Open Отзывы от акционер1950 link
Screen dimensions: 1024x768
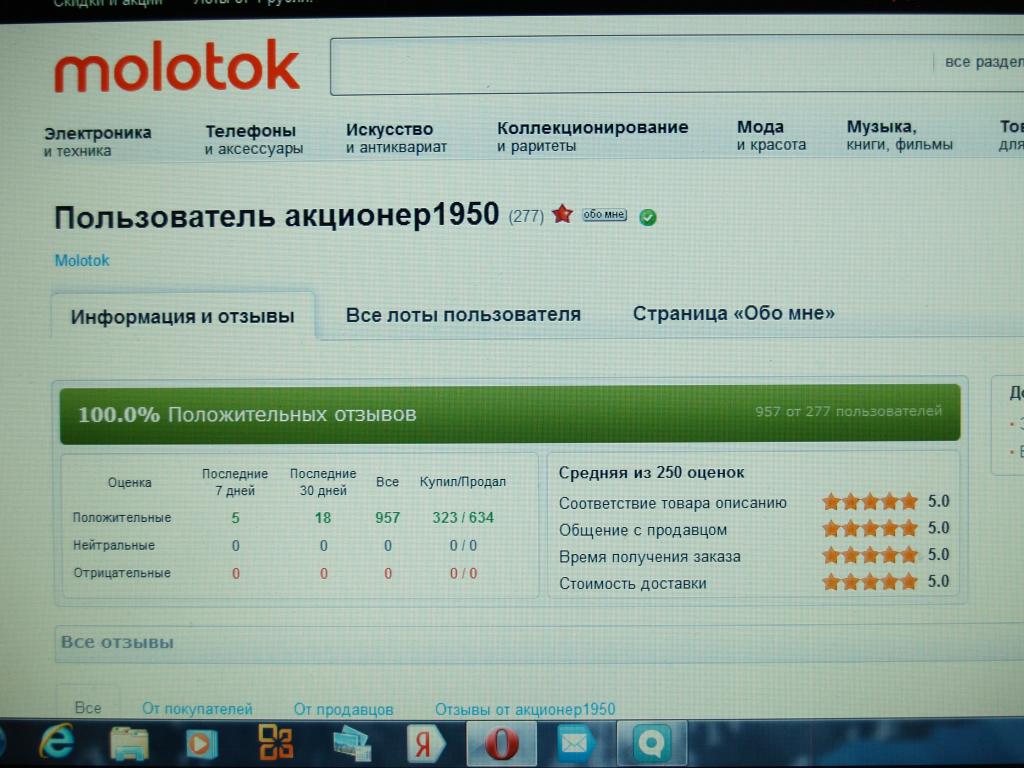tap(525, 709)
